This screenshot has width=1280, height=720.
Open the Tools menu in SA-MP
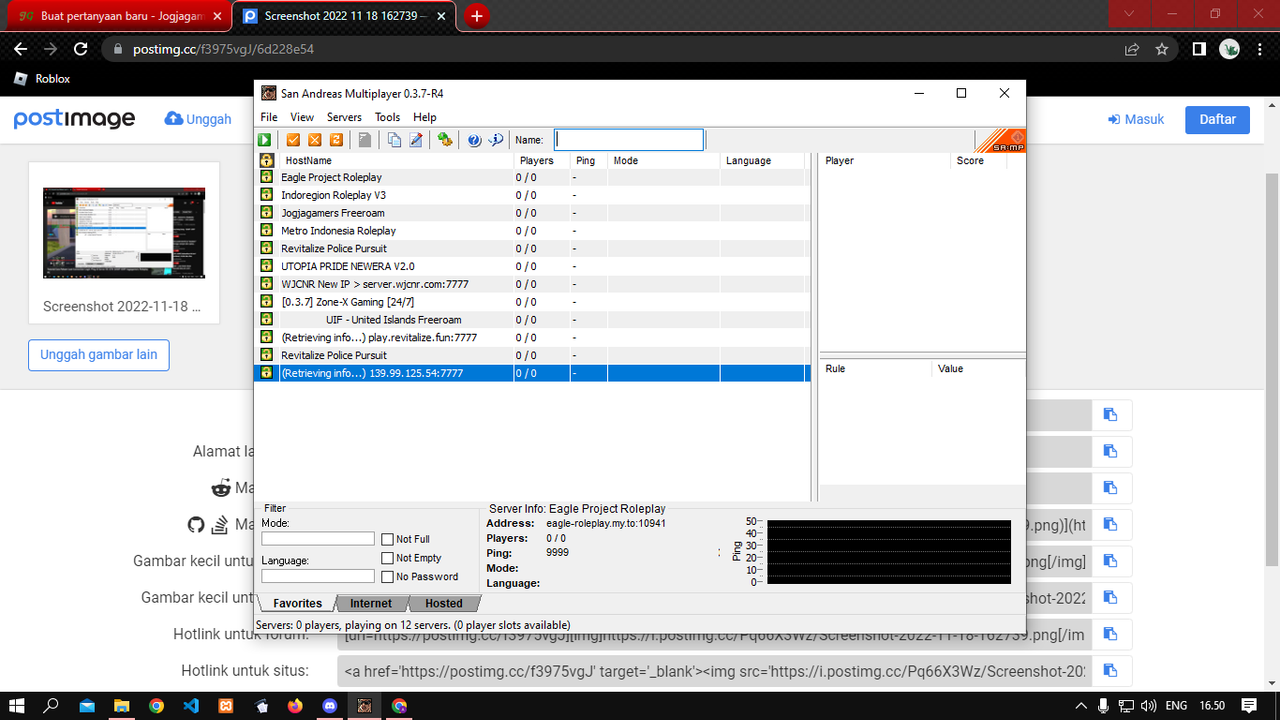tap(387, 117)
